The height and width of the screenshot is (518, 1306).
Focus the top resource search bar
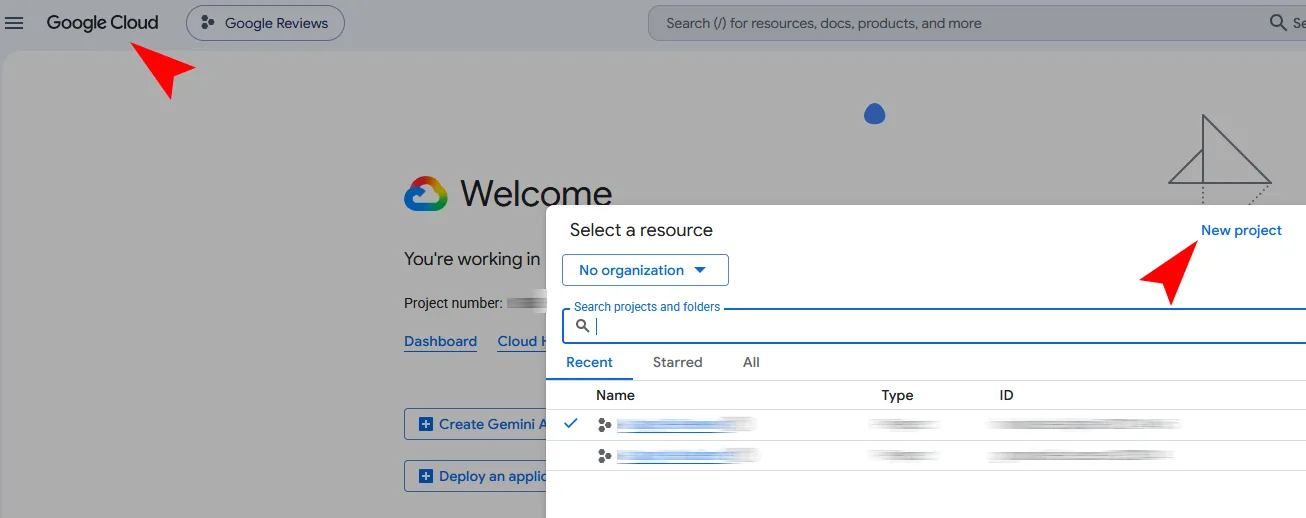[976, 23]
